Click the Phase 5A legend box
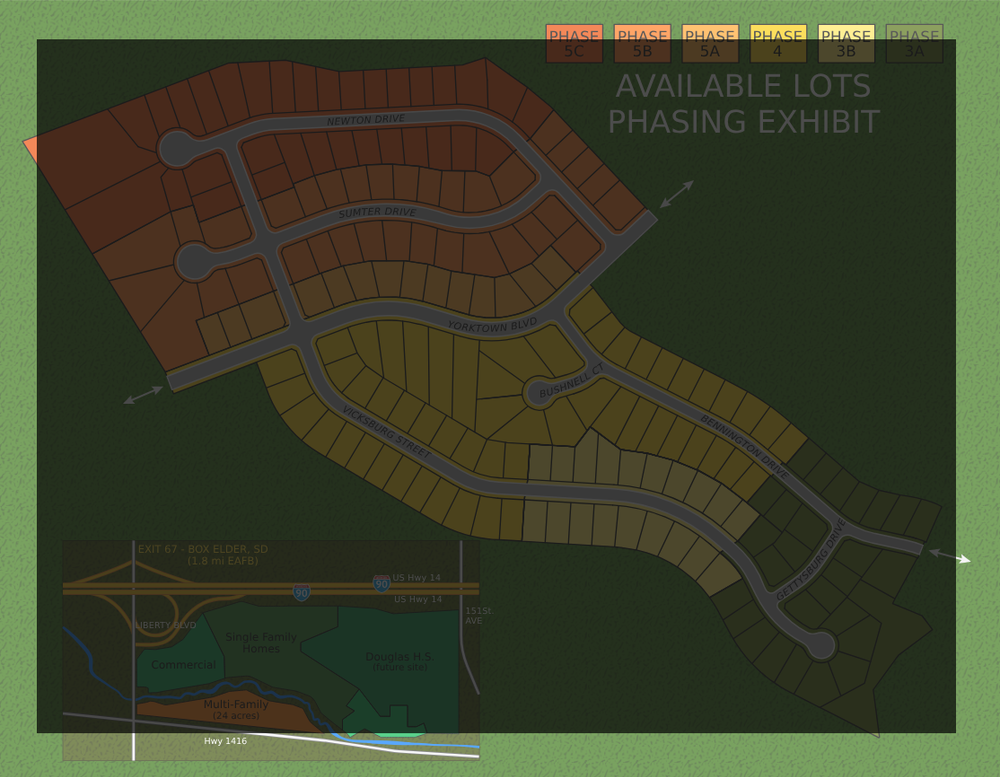 click(710, 43)
